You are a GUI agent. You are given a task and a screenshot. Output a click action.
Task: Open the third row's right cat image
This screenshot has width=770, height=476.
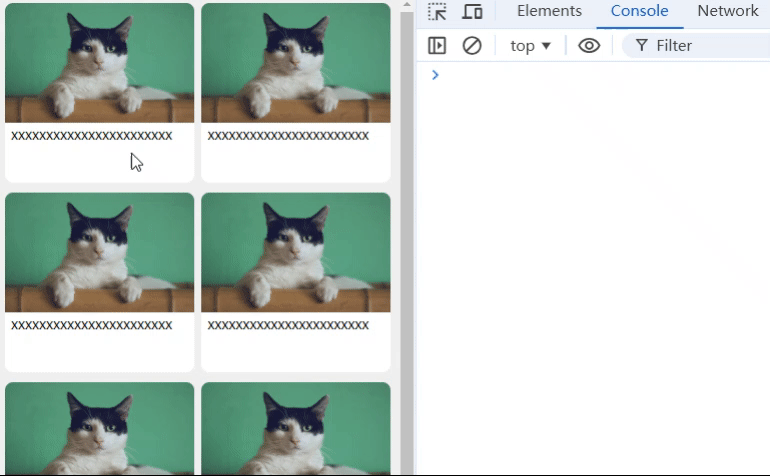pos(296,428)
